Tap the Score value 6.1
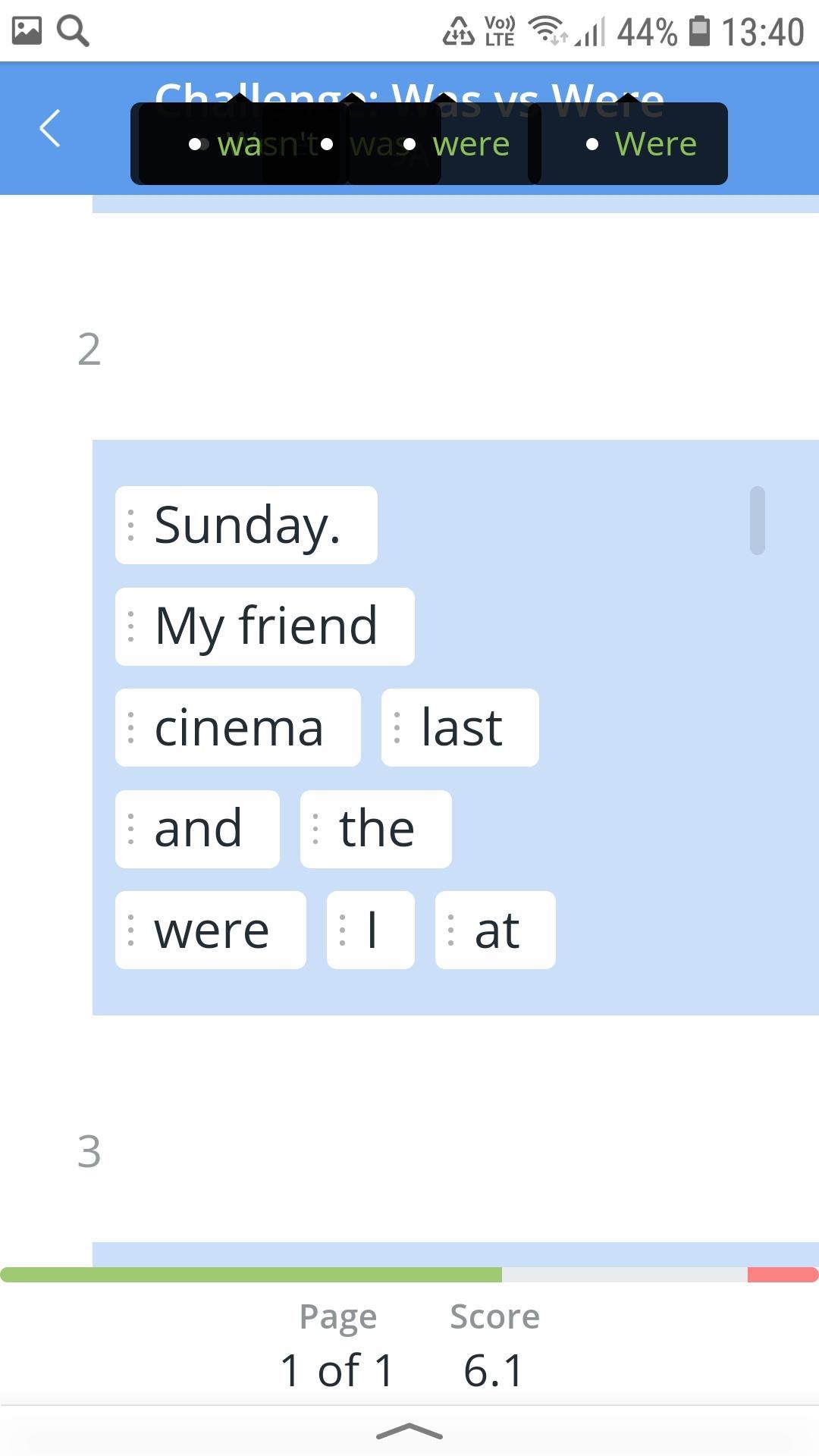The height and width of the screenshot is (1456, 819). pyautogui.click(x=494, y=1370)
